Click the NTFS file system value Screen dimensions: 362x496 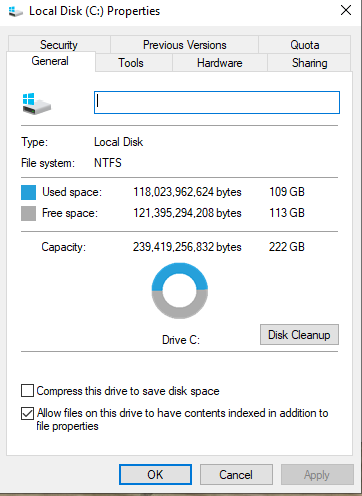pos(108,163)
